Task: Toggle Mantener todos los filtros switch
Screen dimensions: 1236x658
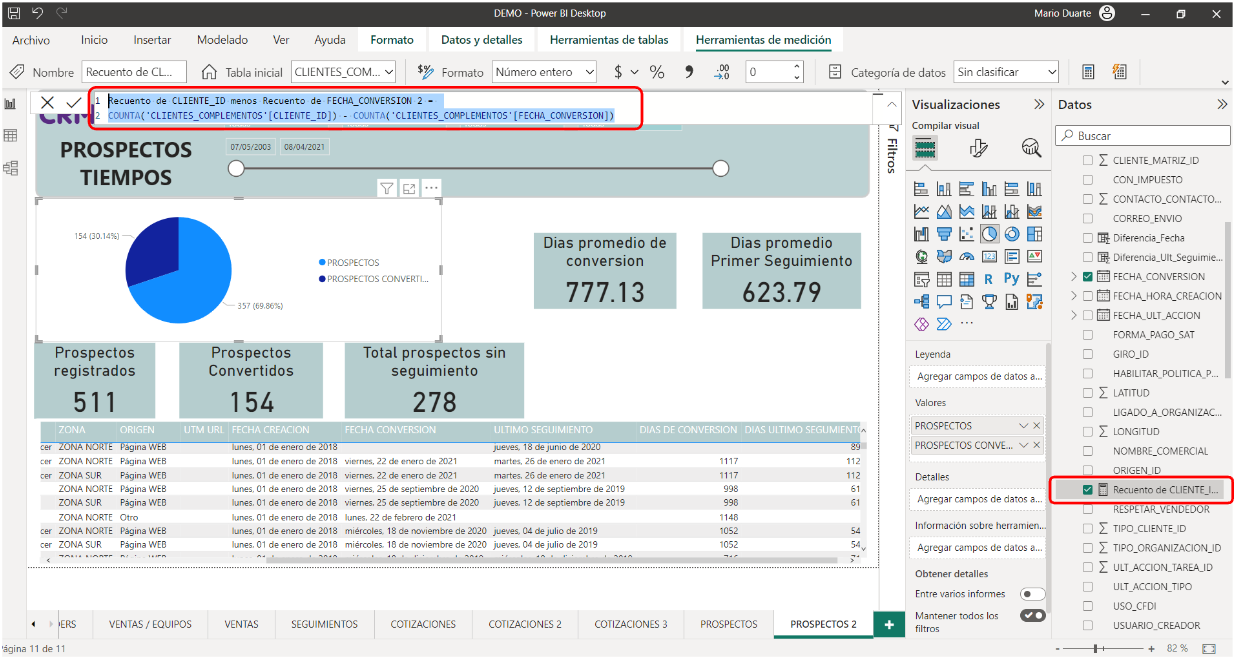Action: click(x=1032, y=616)
